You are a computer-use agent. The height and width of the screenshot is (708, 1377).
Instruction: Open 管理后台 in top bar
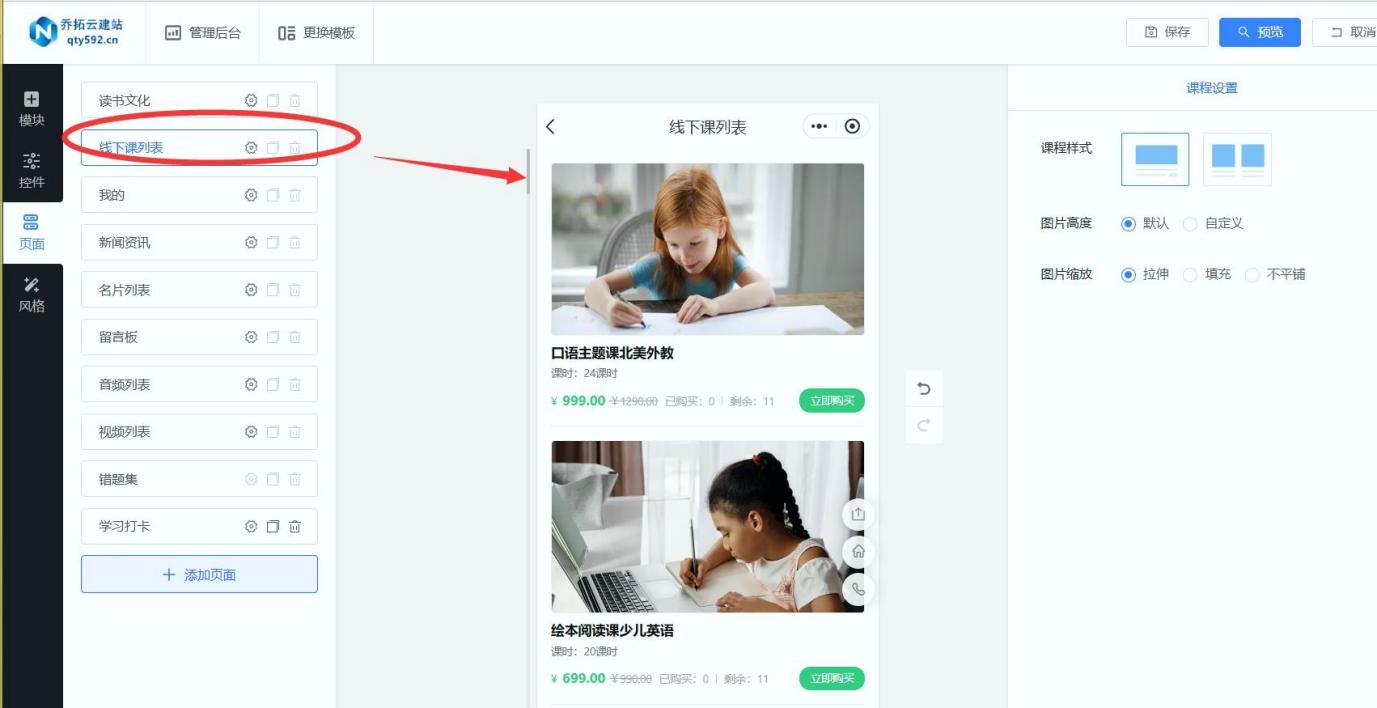[x=202, y=33]
